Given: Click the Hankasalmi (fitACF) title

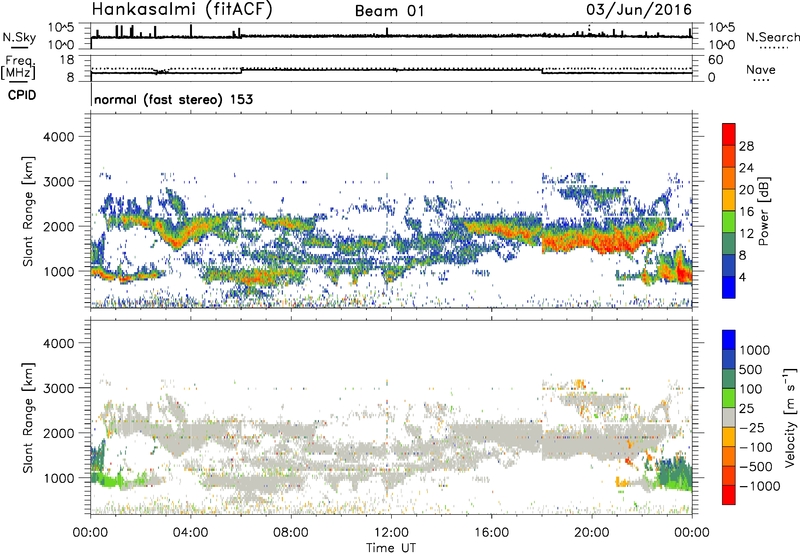Looking at the screenshot, I should 182,10.
